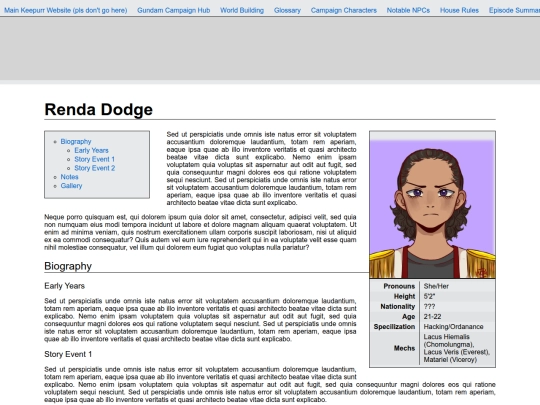Click the Renda Dodge page title

(x=98, y=110)
